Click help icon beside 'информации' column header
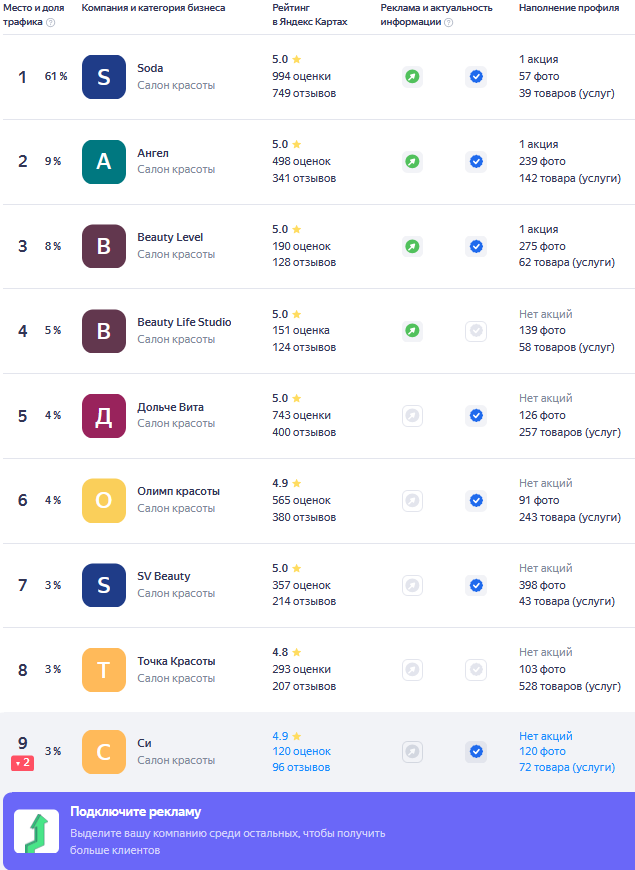 coord(448,23)
